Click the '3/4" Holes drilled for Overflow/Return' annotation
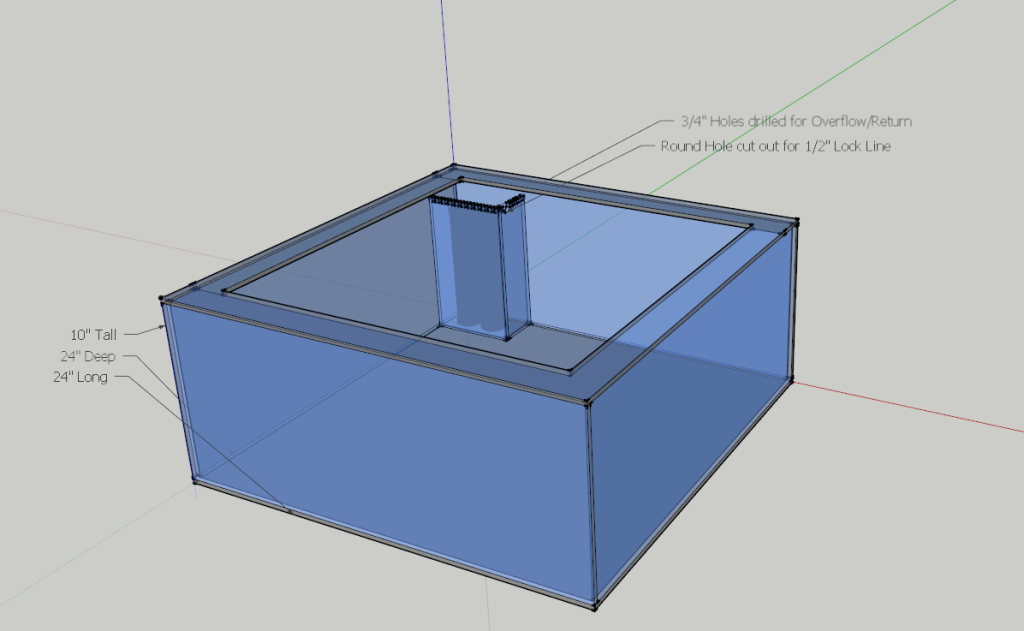 tap(796, 121)
